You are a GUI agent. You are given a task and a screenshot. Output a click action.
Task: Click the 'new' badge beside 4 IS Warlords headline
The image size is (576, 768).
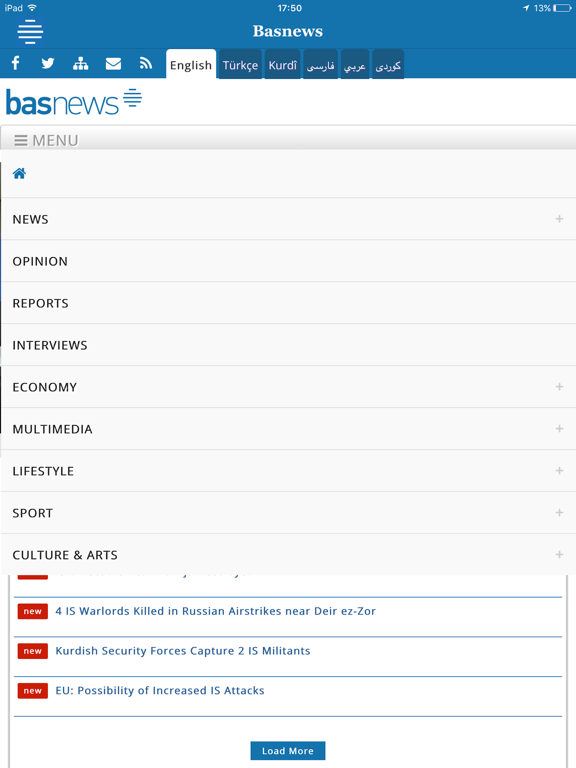coord(33,611)
